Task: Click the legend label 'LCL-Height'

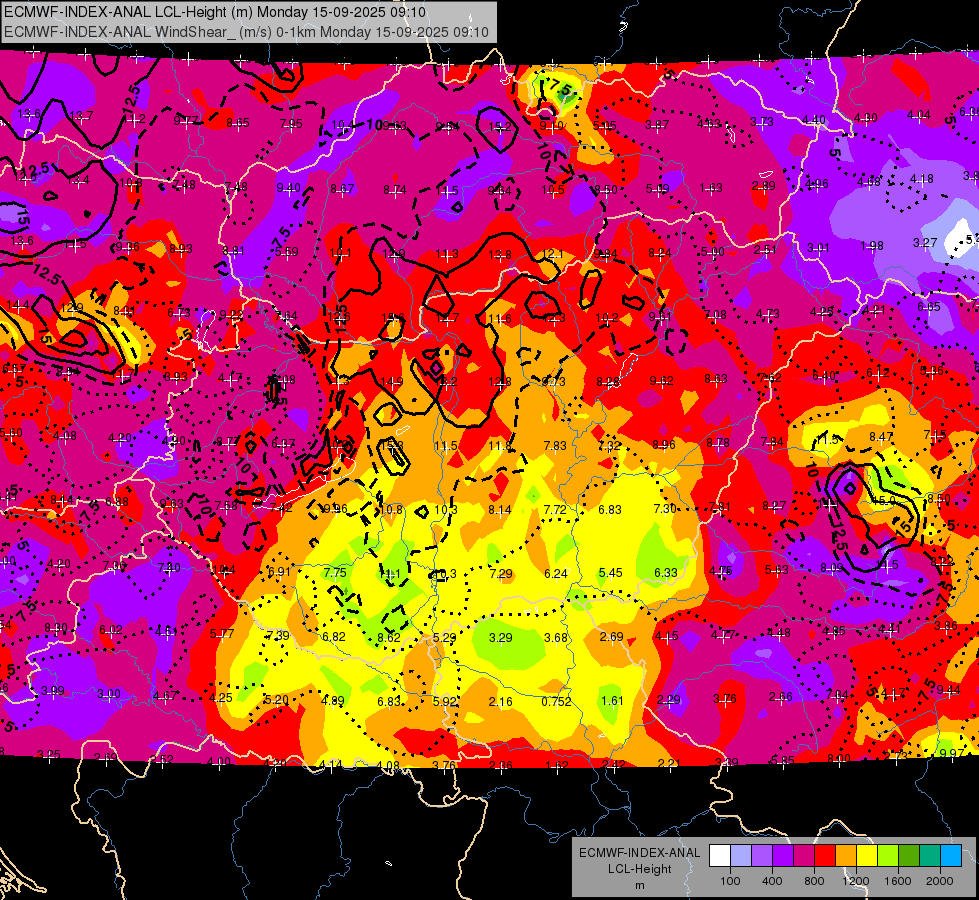Action: coord(639,869)
